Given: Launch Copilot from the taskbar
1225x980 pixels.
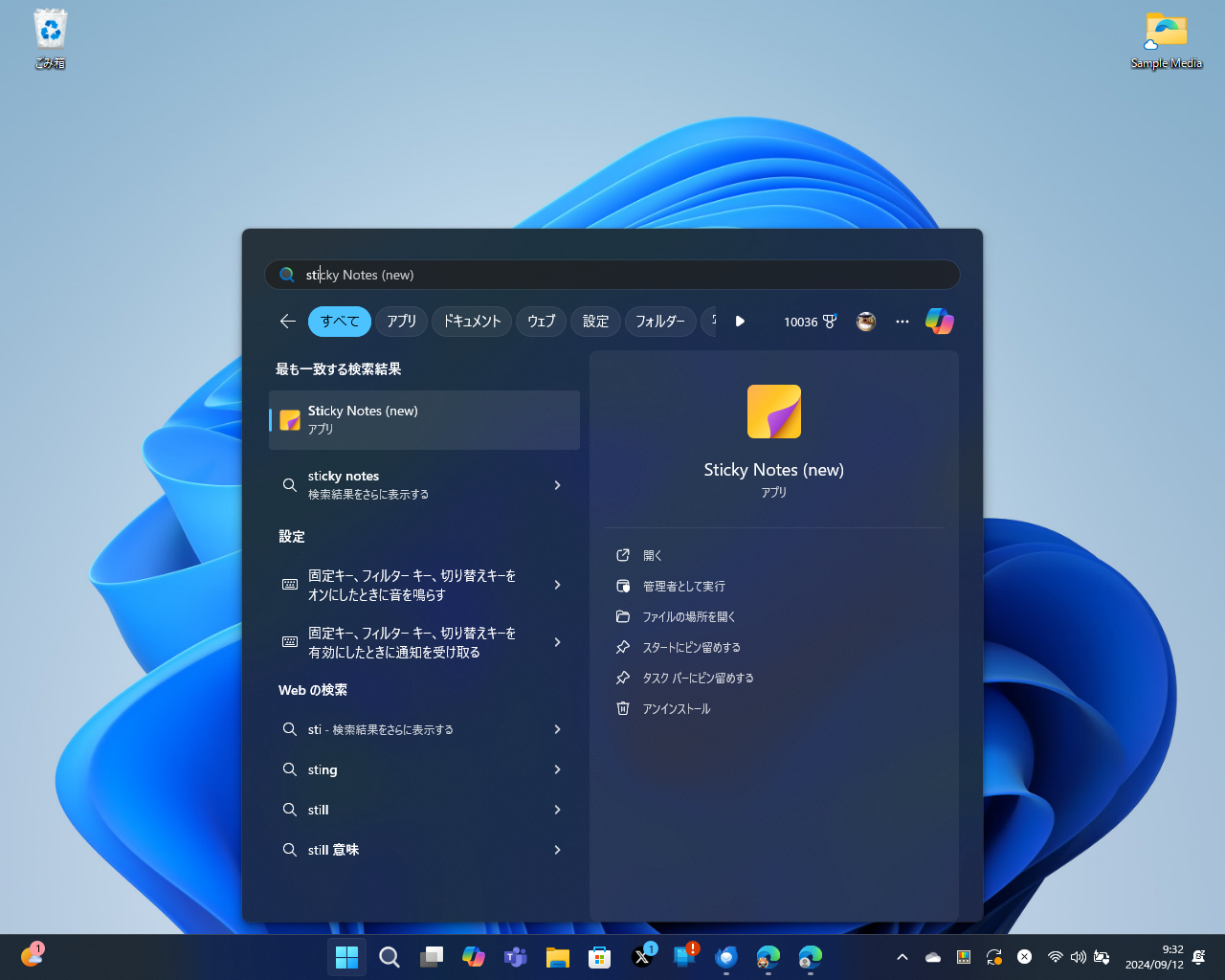Looking at the screenshot, I should coord(474,957).
